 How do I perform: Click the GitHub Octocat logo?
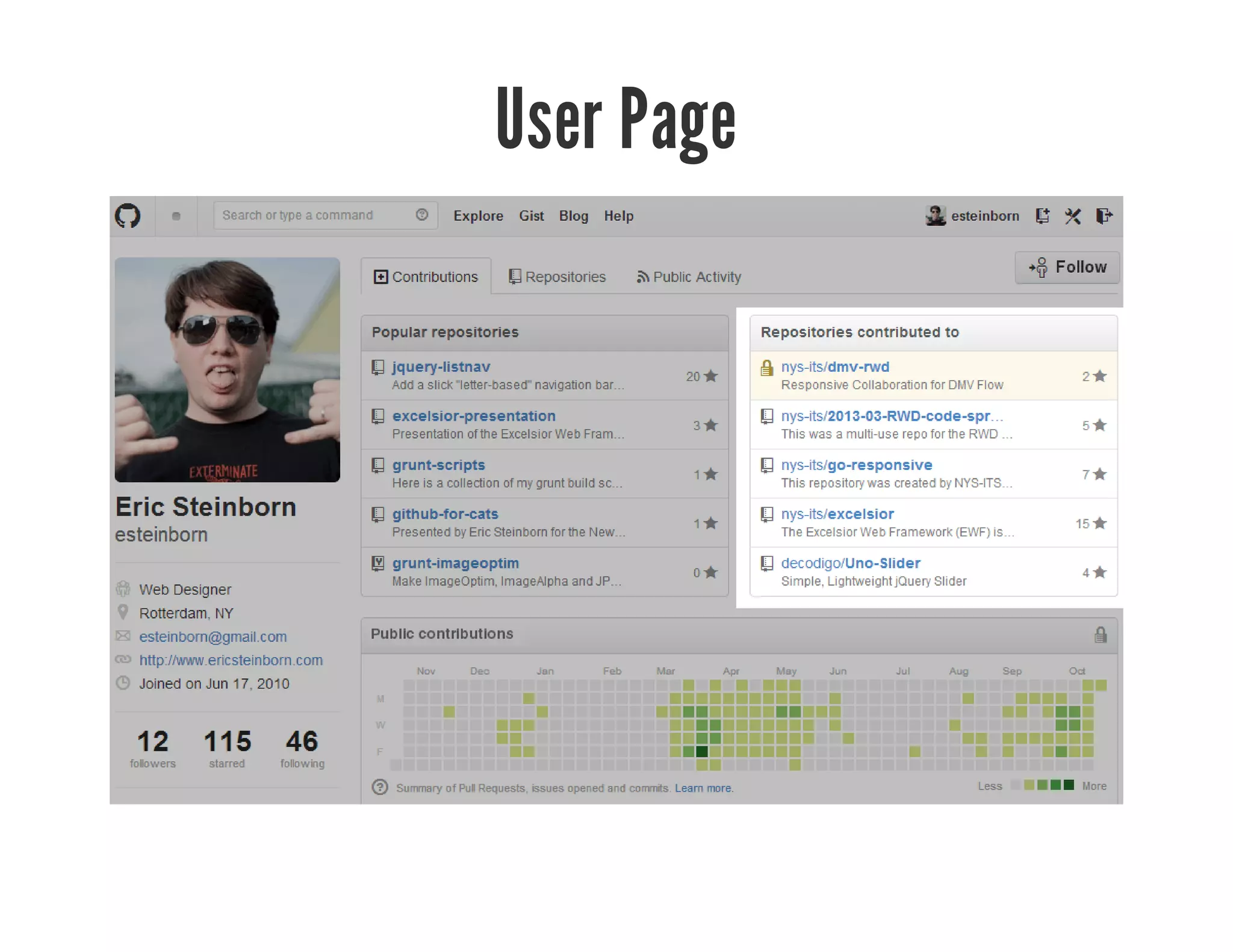(x=128, y=215)
